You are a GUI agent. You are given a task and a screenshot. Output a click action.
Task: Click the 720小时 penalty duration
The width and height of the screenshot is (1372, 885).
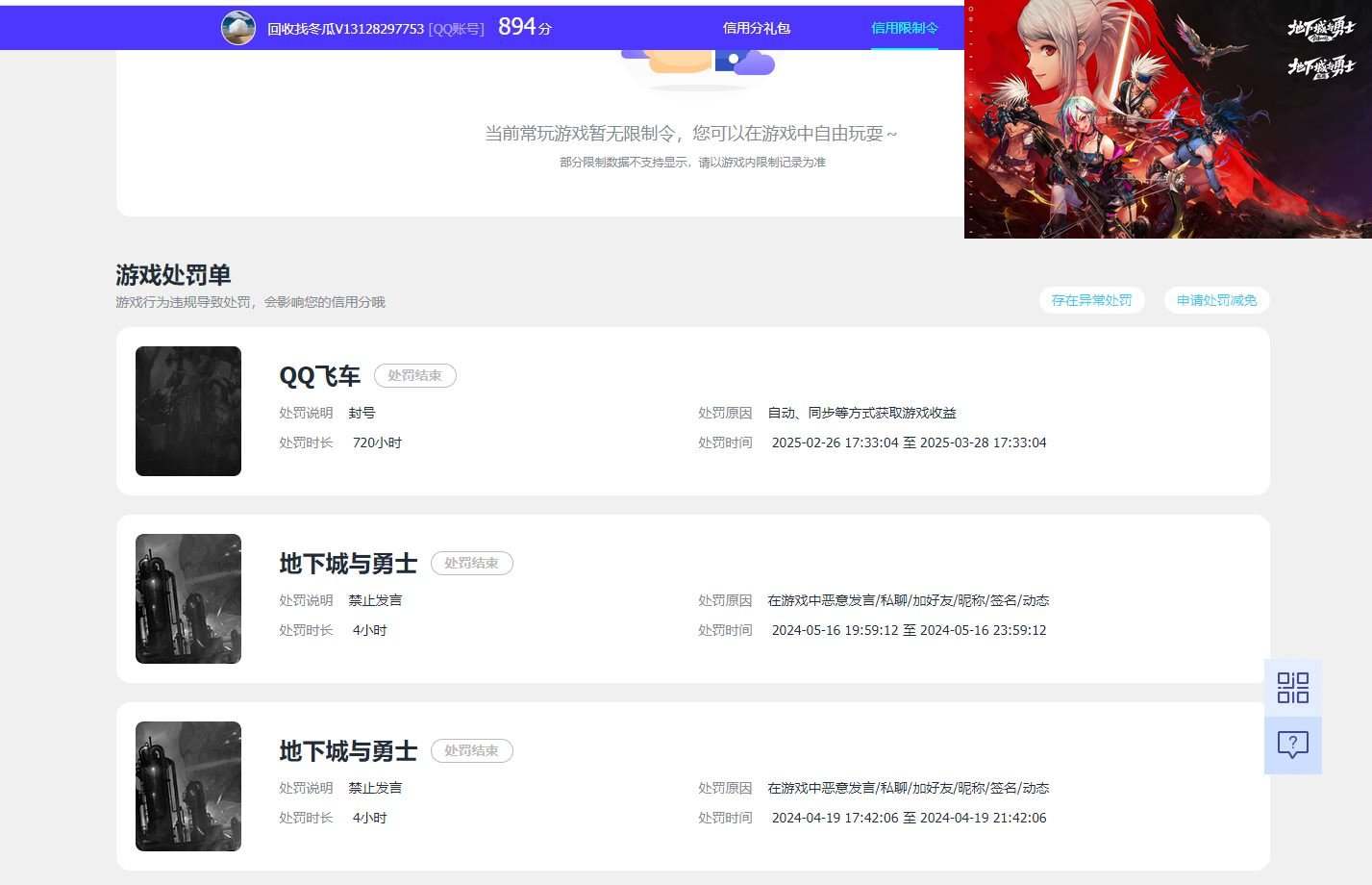click(x=377, y=442)
